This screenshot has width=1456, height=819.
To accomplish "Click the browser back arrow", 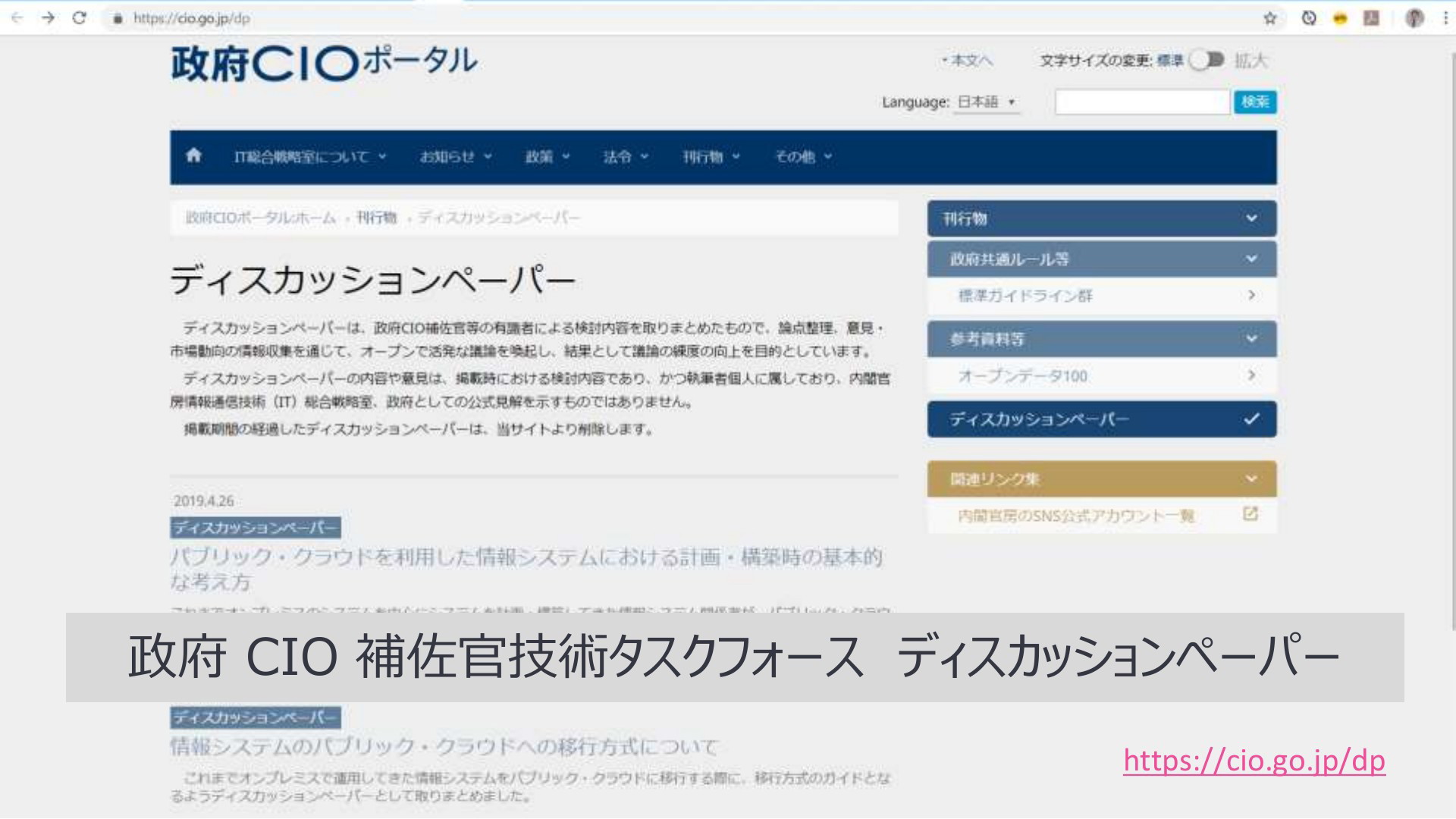I will tap(17, 18).
